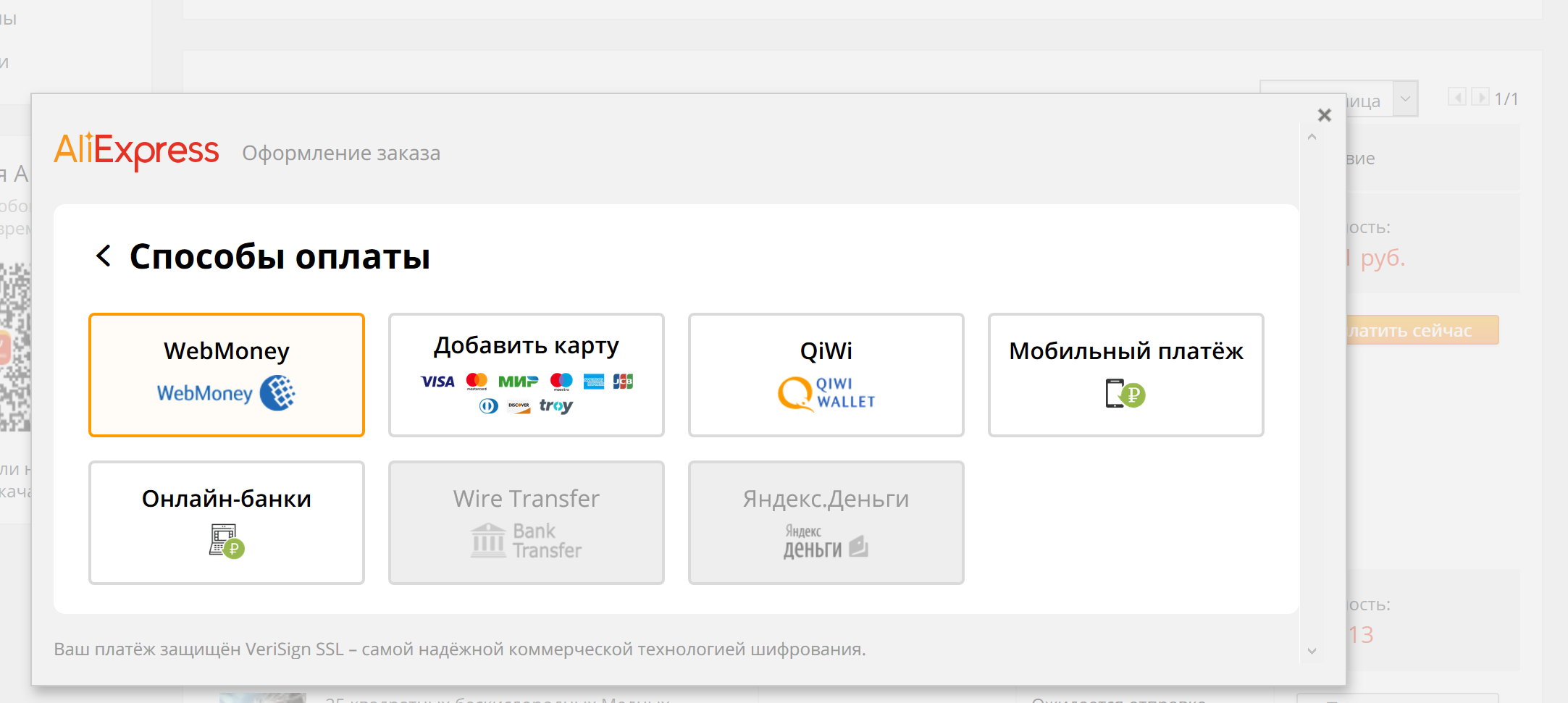The image size is (1568, 703).
Task: Click the dialog scrollbar up arrow
Action: 1312,137
